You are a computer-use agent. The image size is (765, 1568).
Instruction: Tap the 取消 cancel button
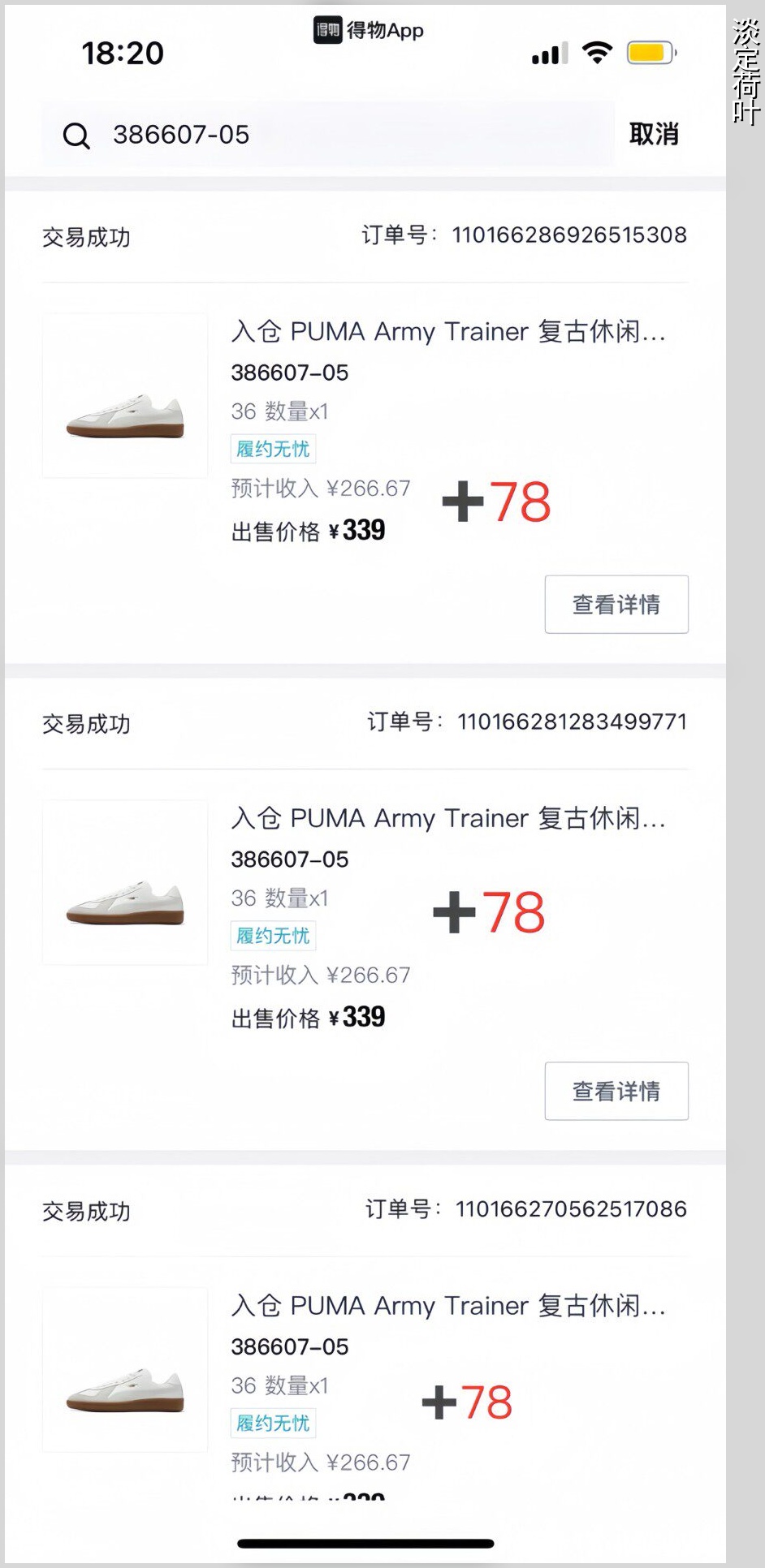(x=654, y=134)
